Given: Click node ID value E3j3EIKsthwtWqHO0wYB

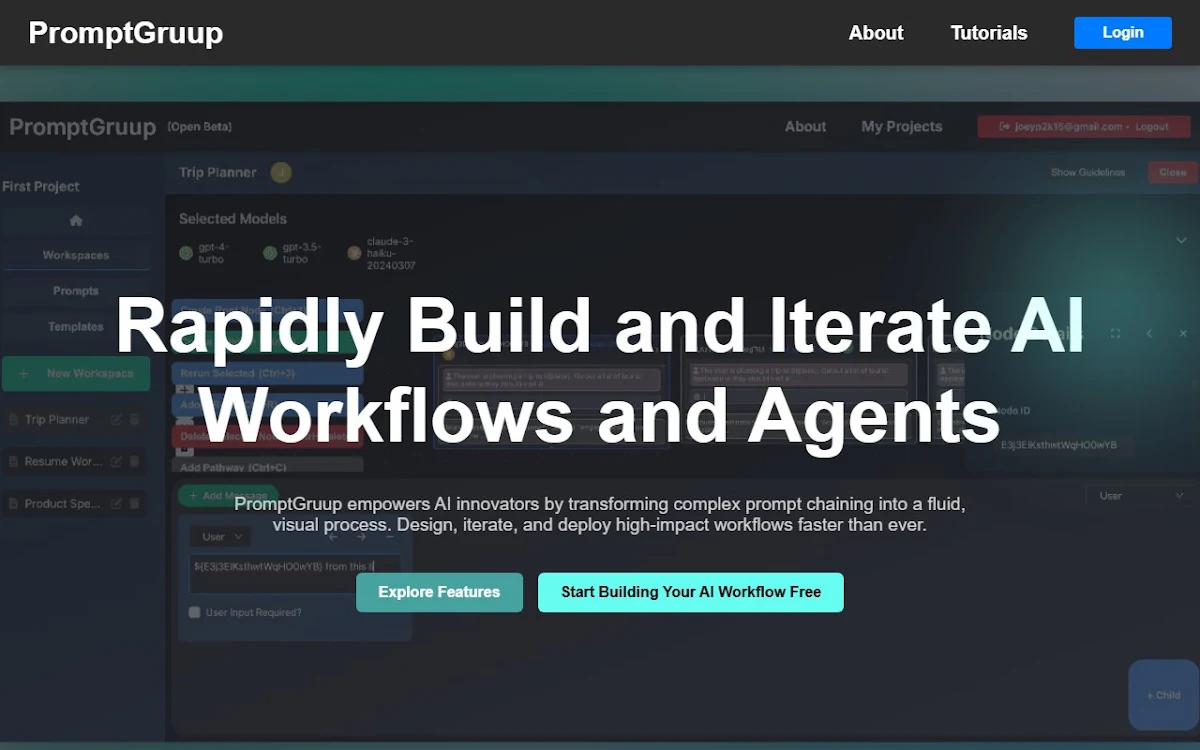Looking at the screenshot, I should [1058, 444].
